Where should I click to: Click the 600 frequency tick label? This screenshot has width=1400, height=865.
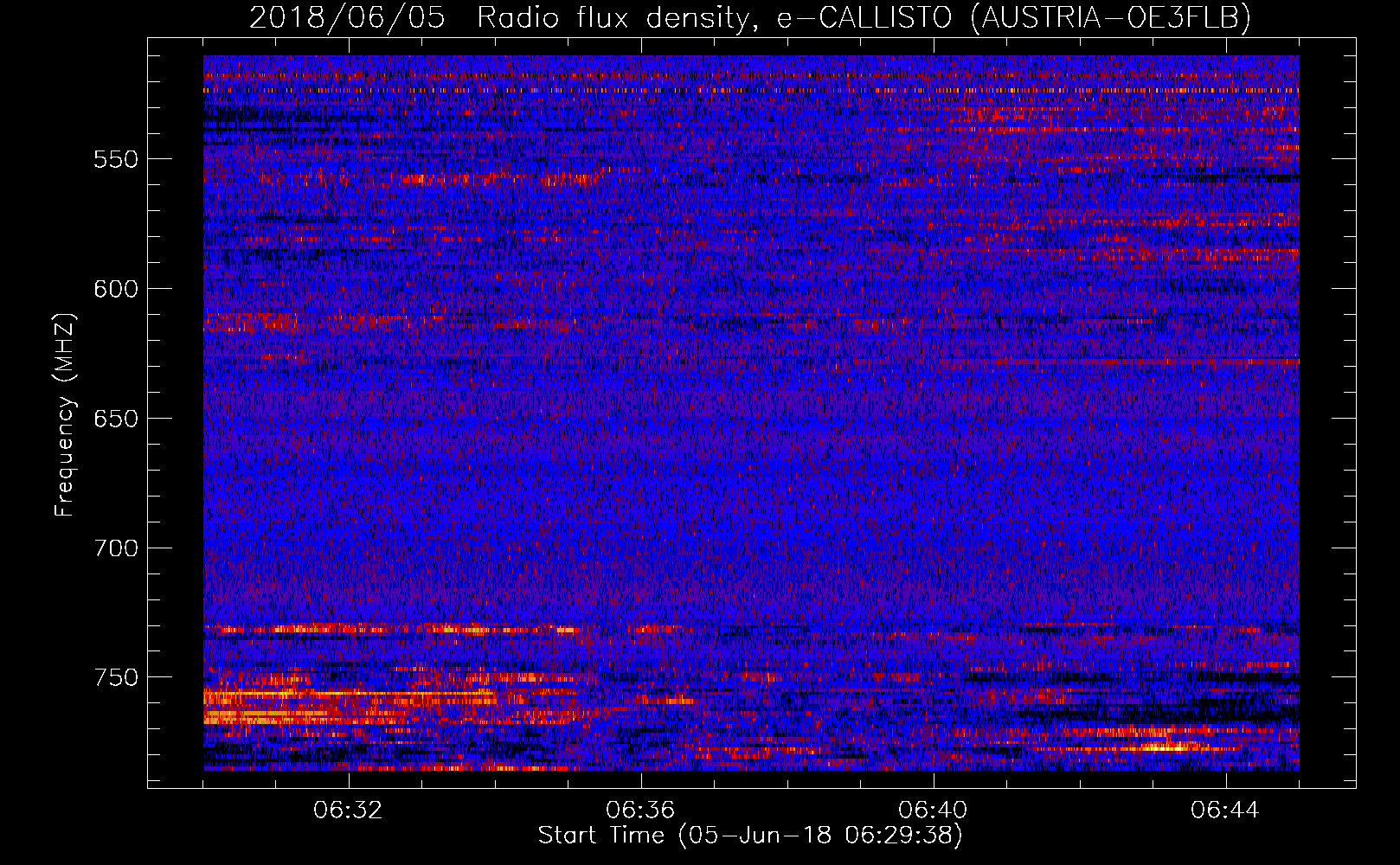116,289
